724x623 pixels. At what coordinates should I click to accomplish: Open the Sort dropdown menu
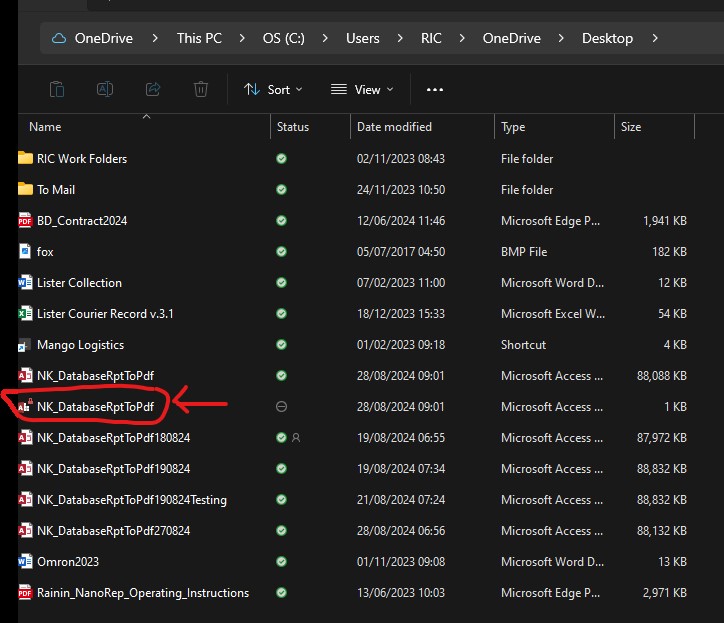pos(273,89)
